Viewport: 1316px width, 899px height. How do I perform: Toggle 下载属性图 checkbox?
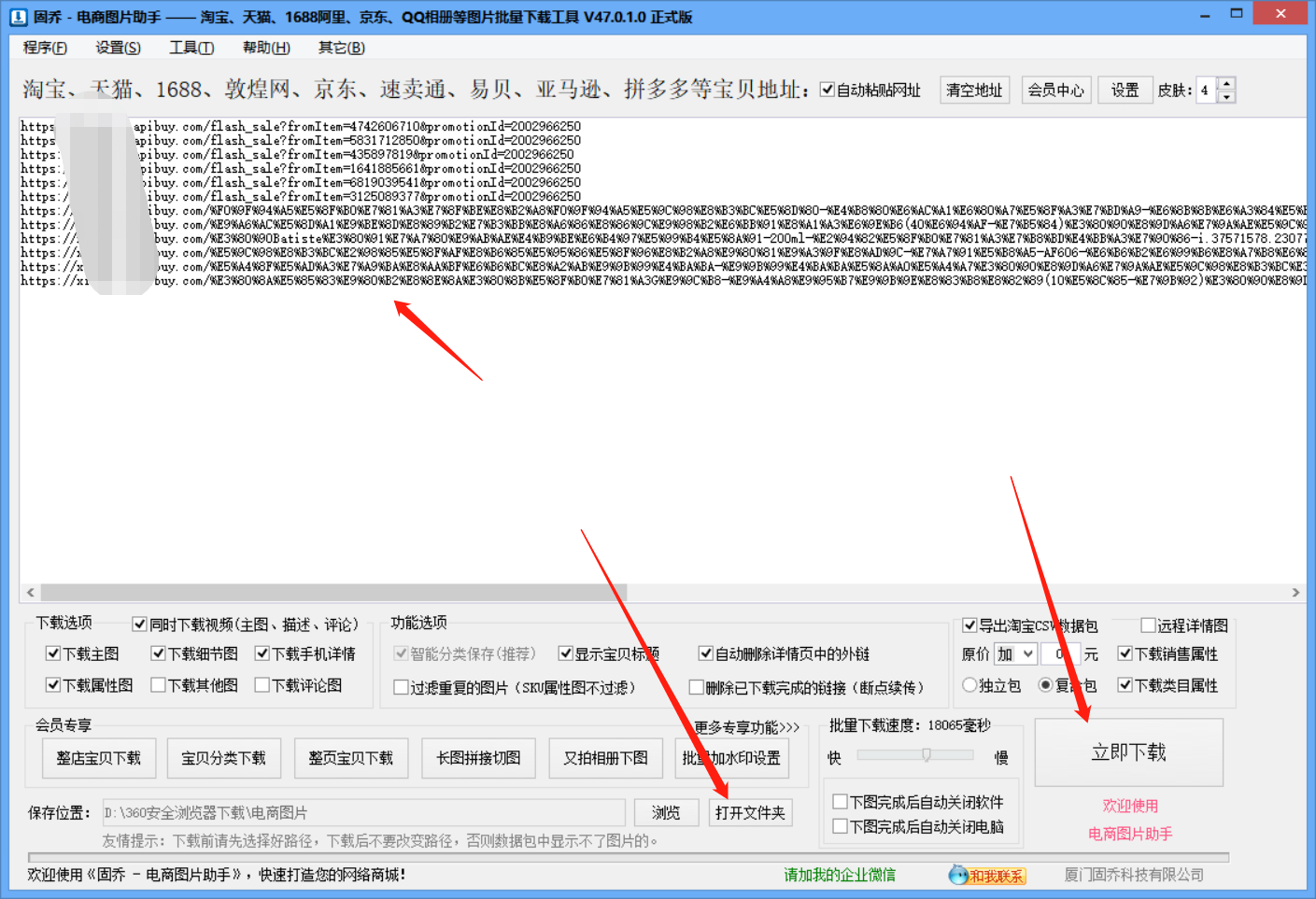click(x=52, y=685)
